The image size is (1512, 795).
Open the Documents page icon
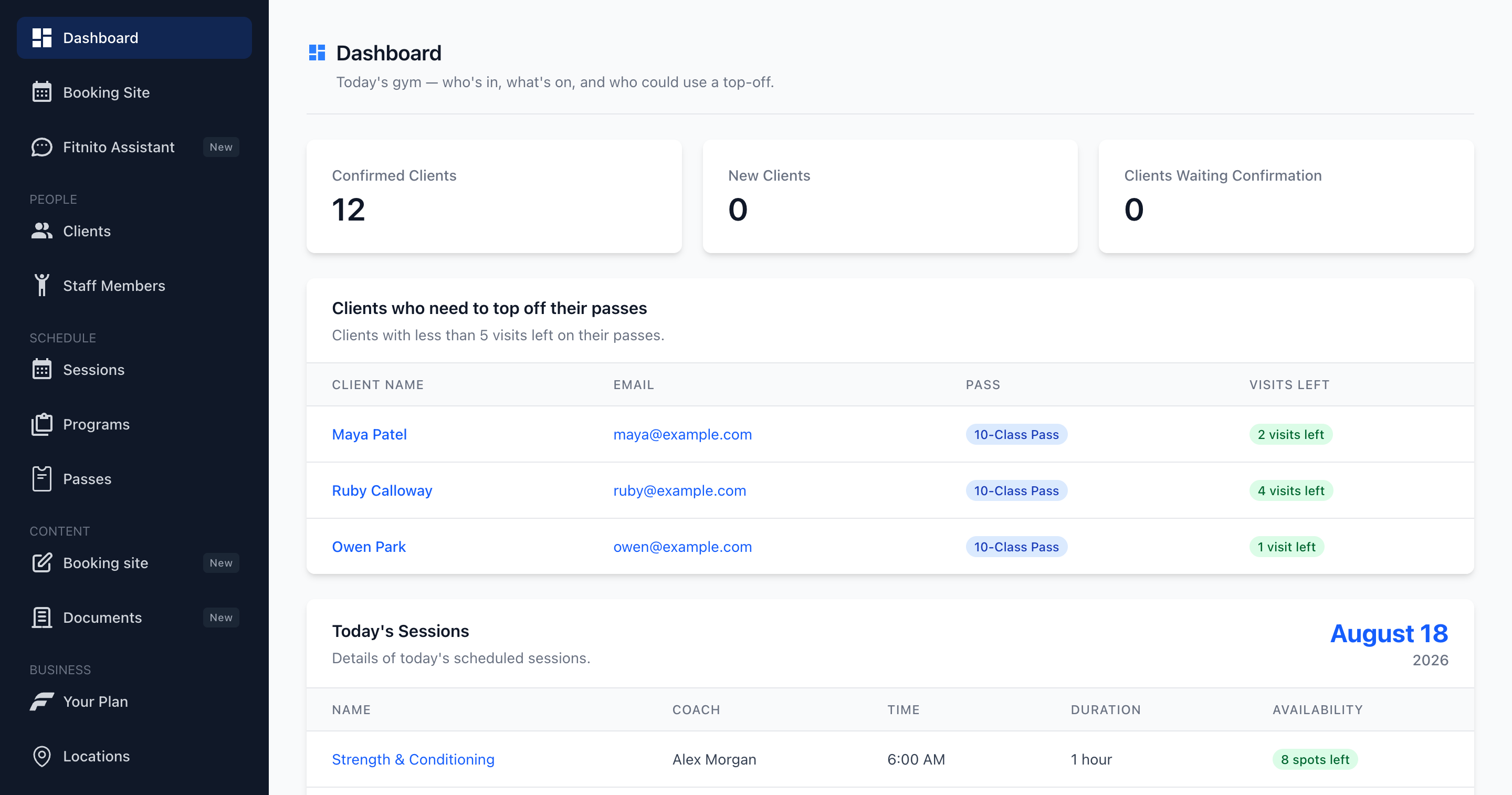(x=41, y=617)
